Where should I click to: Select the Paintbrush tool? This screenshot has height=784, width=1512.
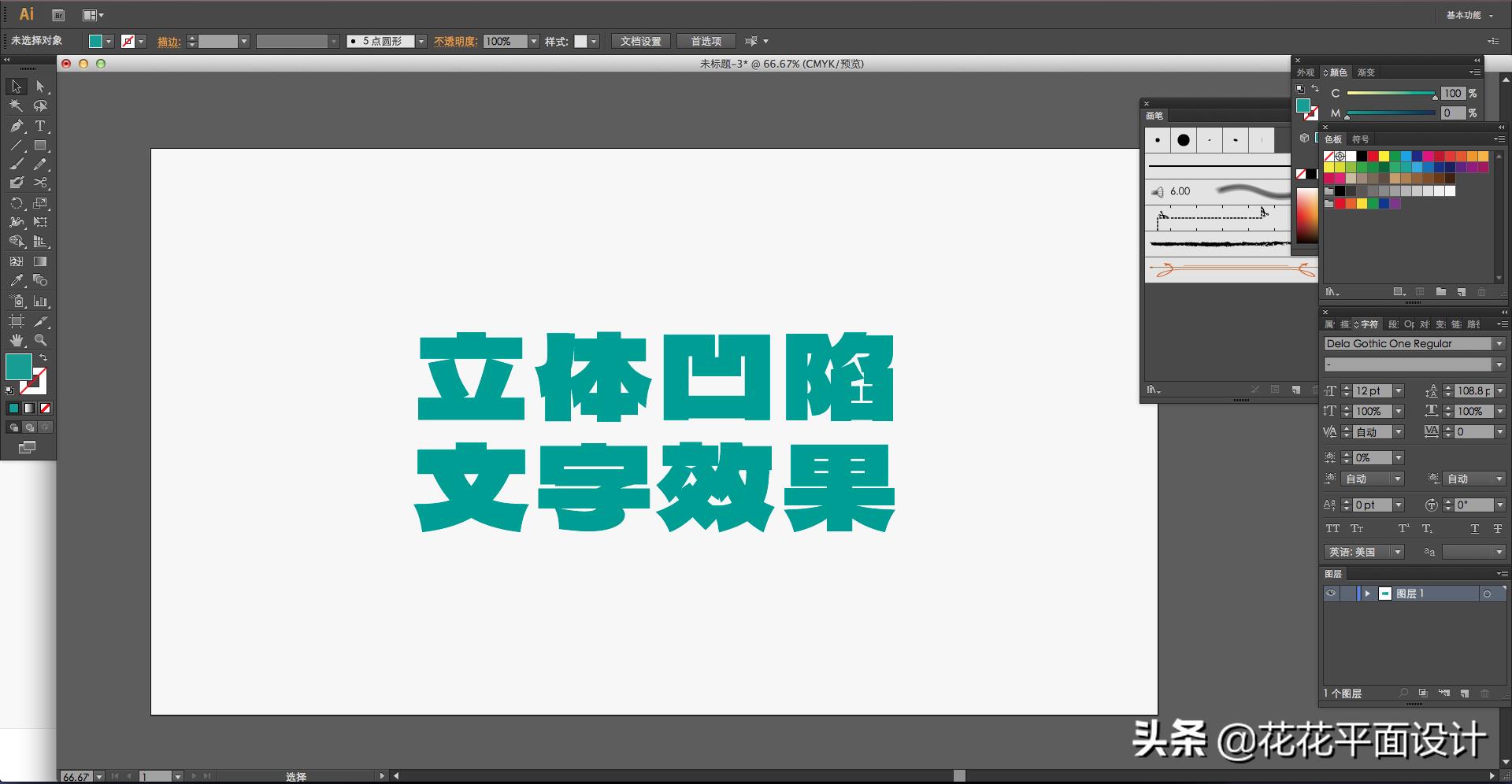coord(17,165)
